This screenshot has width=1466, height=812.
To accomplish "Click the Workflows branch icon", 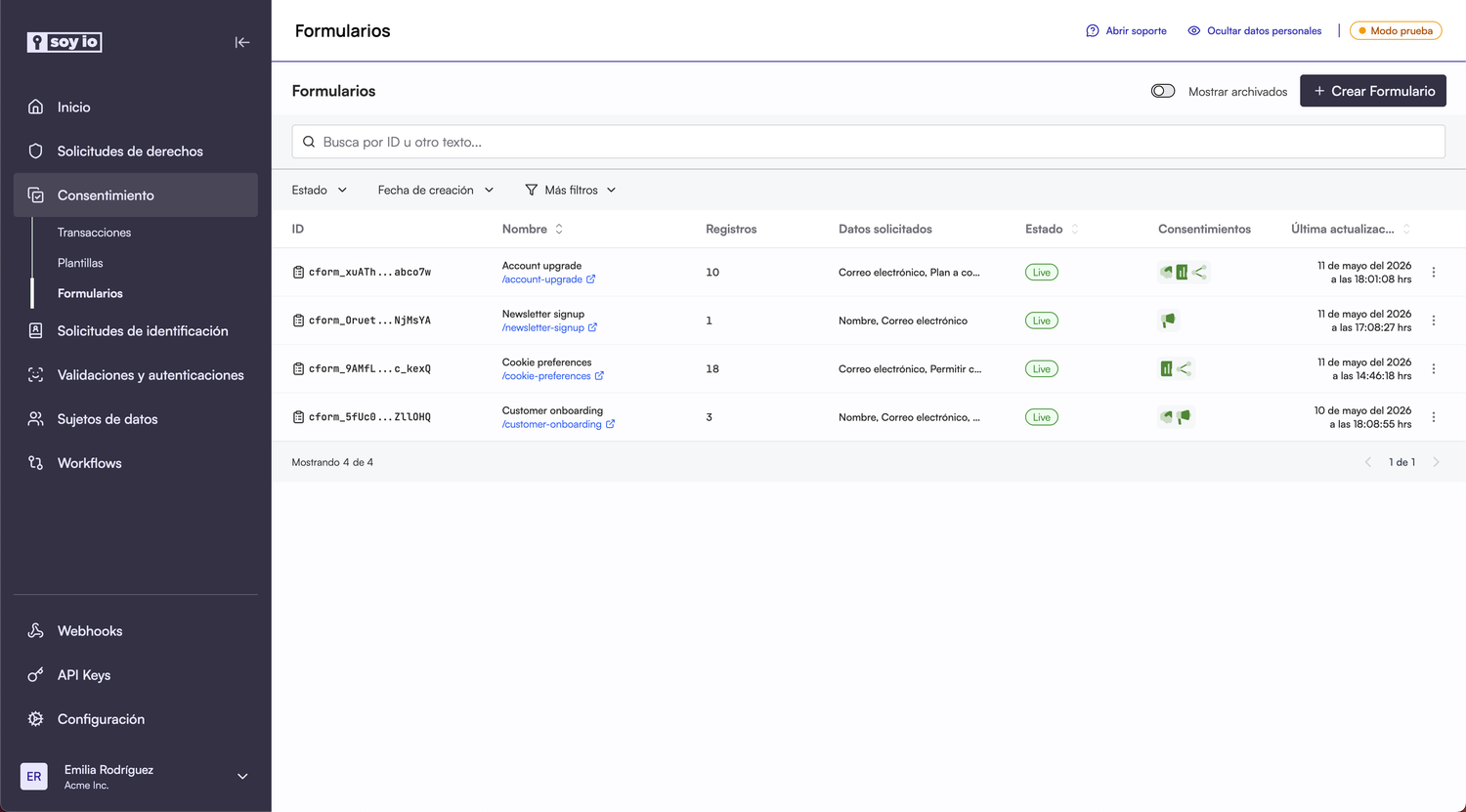I will click(x=36, y=462).
